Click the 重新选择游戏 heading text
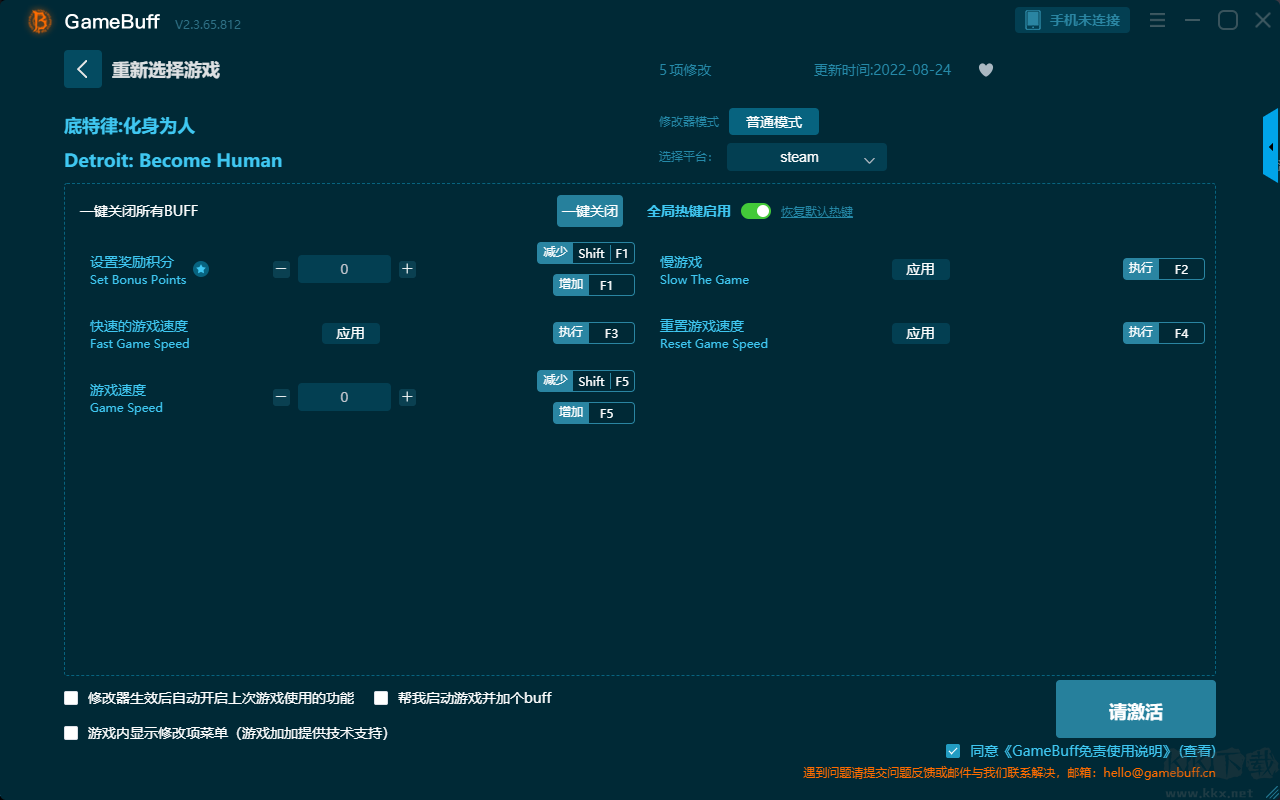 pos(166,70)
